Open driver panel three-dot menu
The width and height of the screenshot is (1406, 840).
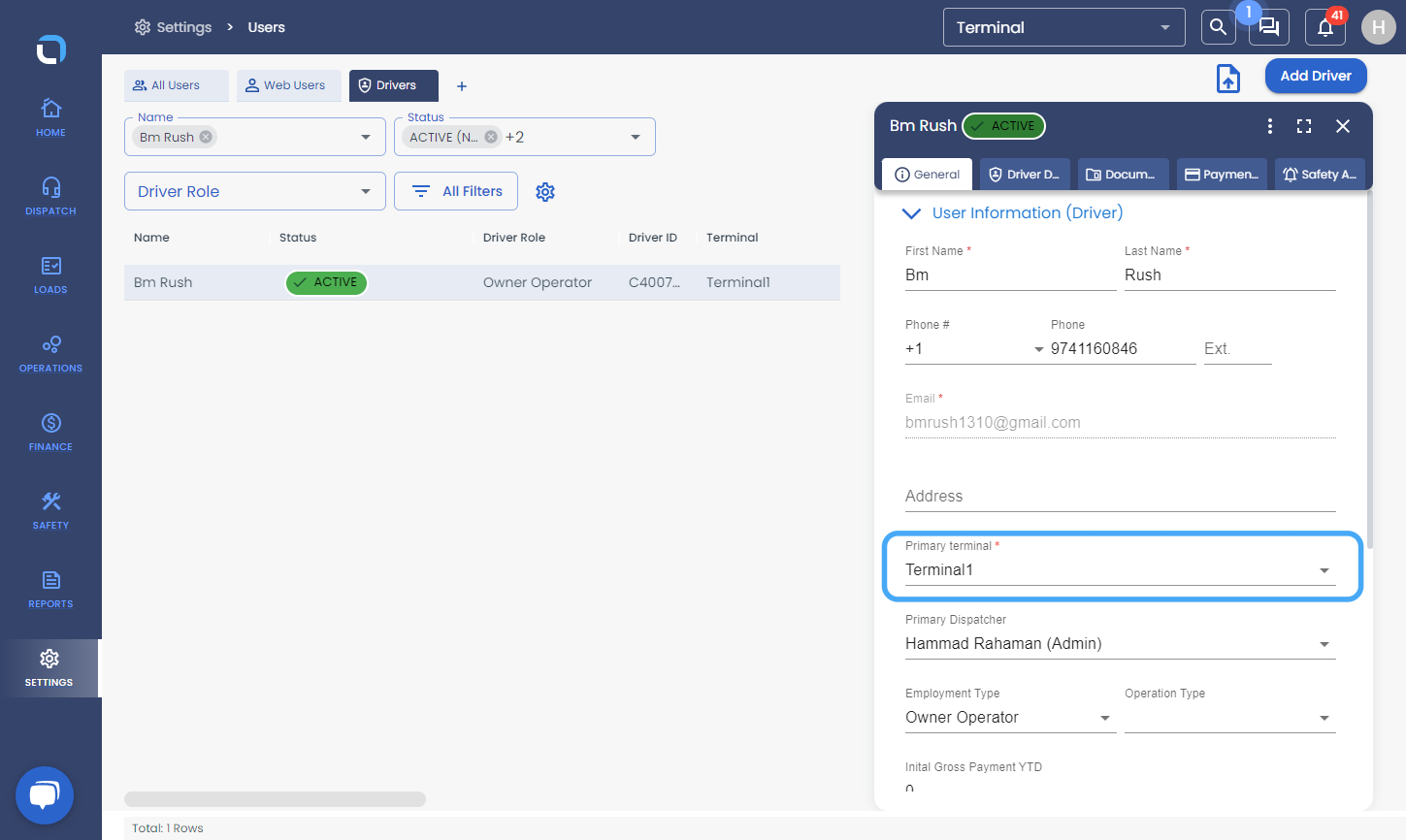(x=1270, y=126)
